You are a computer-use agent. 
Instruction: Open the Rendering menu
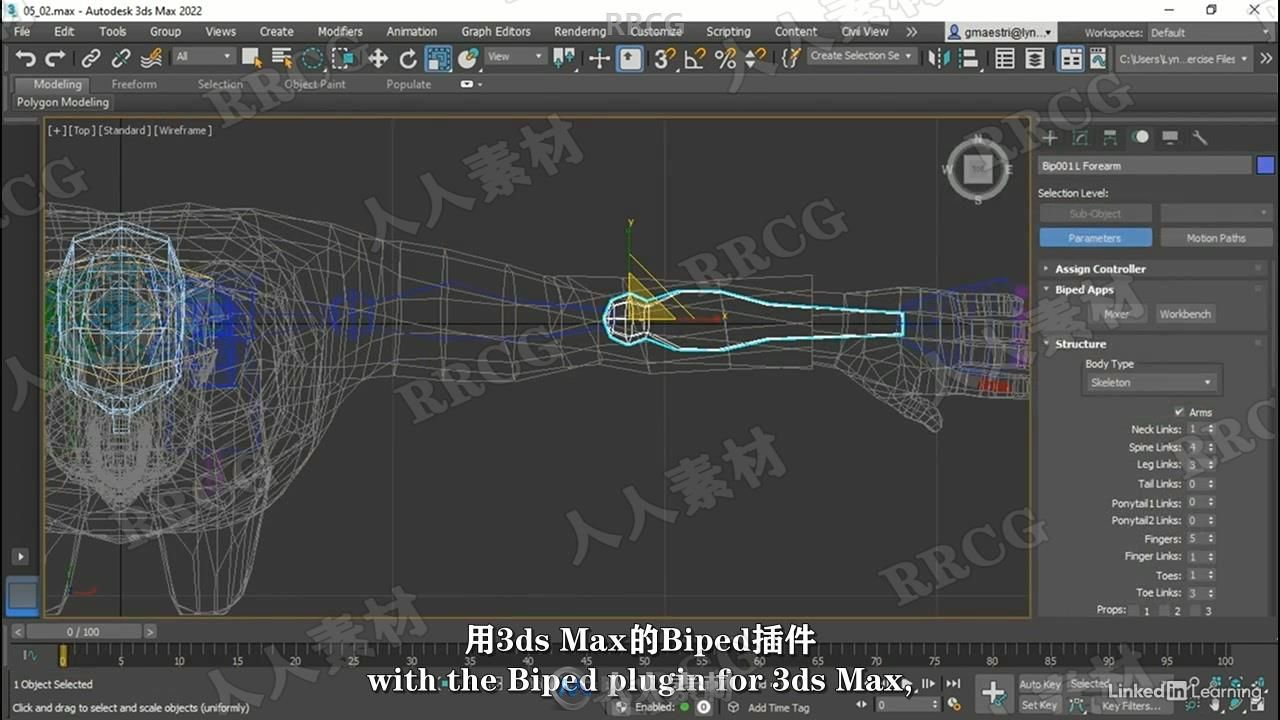580,32
